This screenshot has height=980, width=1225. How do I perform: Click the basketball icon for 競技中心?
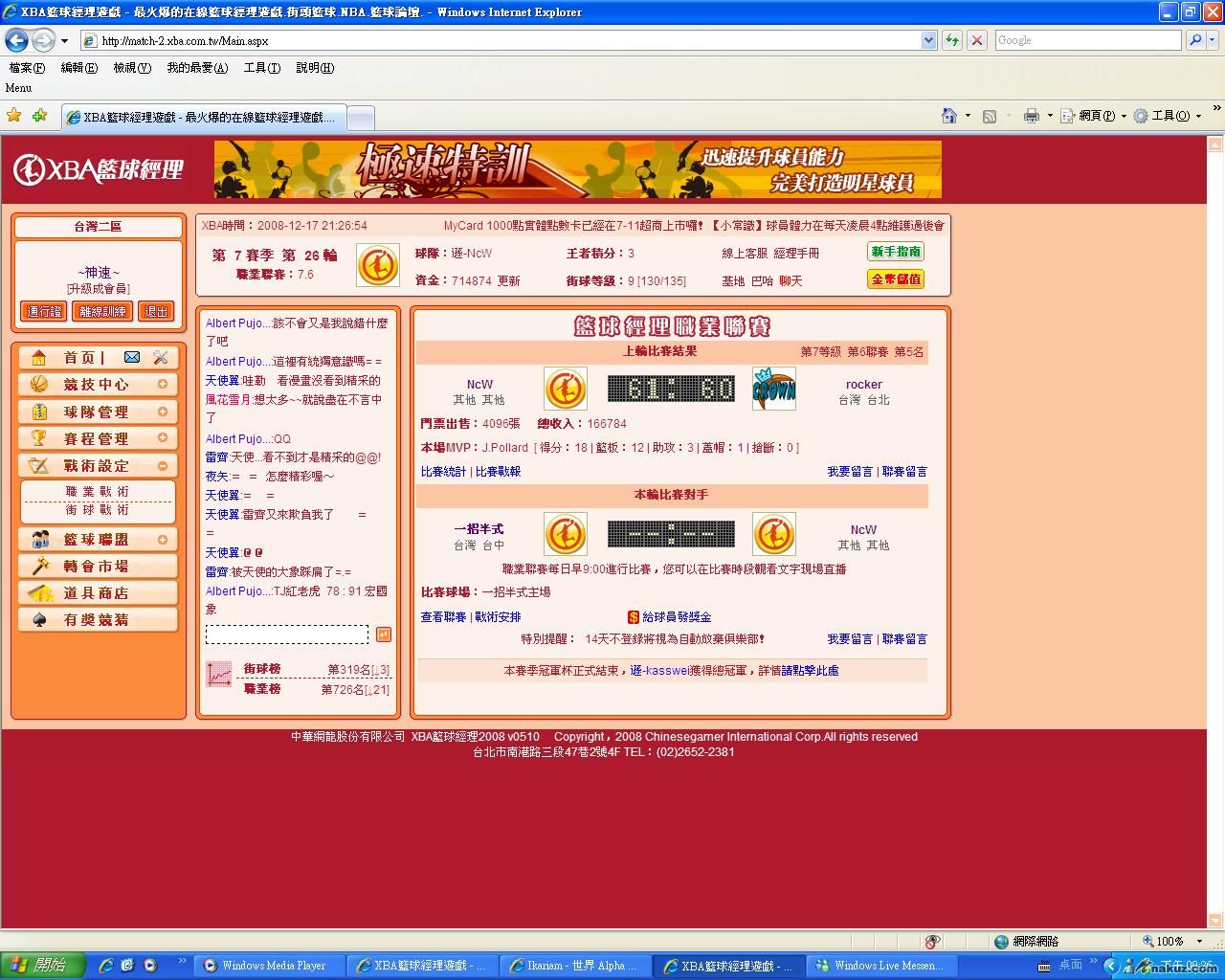(39, 384)
